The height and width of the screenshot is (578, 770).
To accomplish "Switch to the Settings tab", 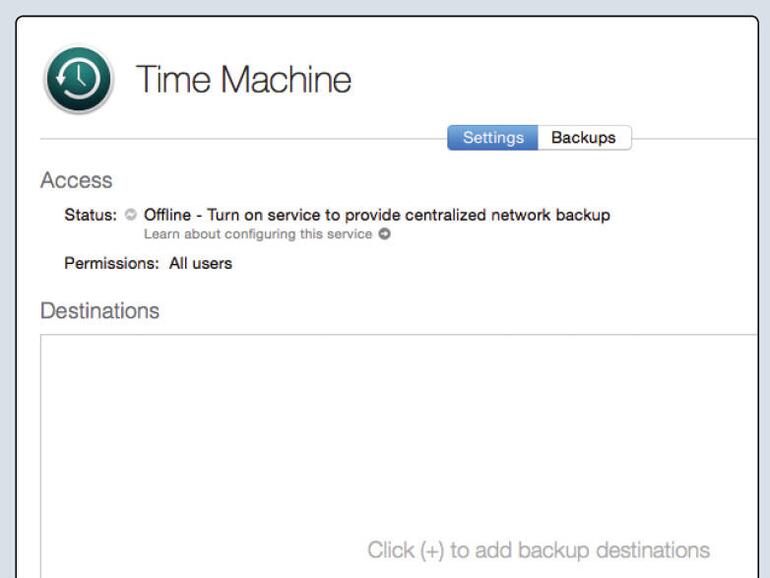I will tap(493, 137).
